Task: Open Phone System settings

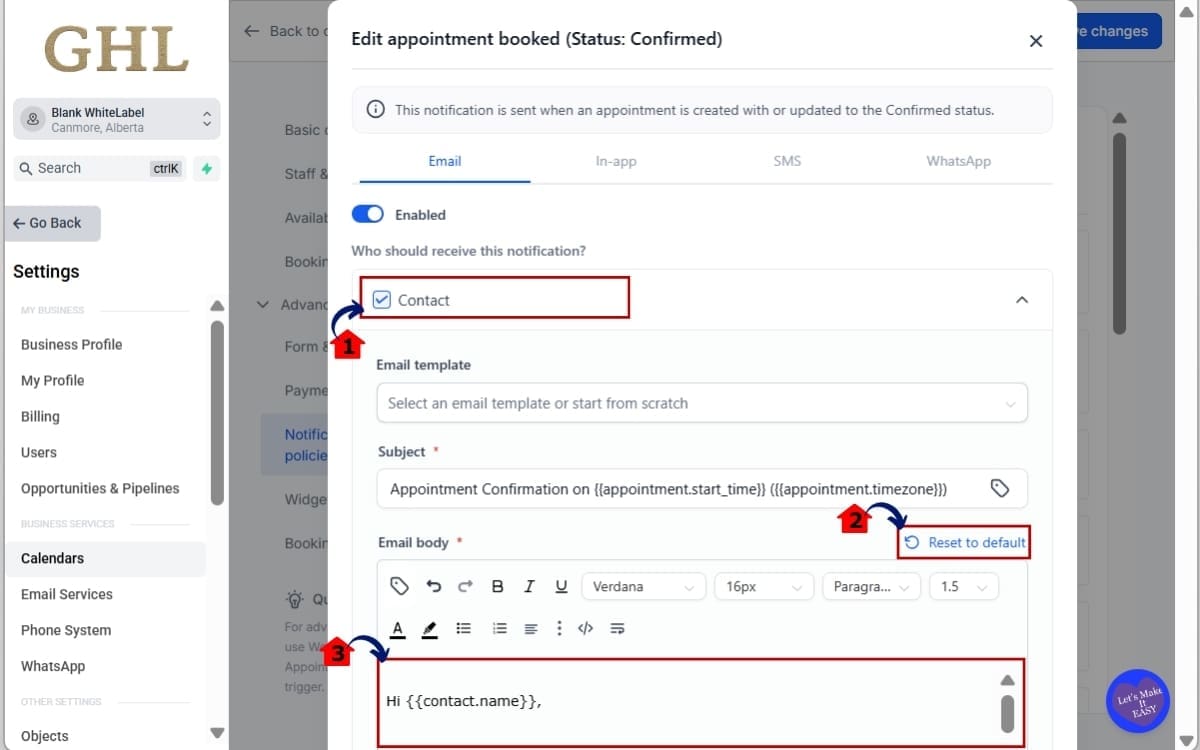Action: (x=66, y=630)
